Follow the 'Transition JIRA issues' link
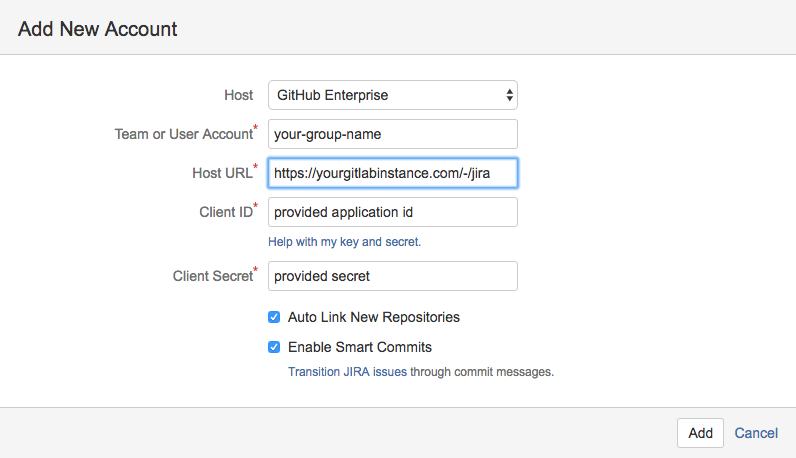The width and height of the screenshot is (796, 458). click(x=333, y=371)
